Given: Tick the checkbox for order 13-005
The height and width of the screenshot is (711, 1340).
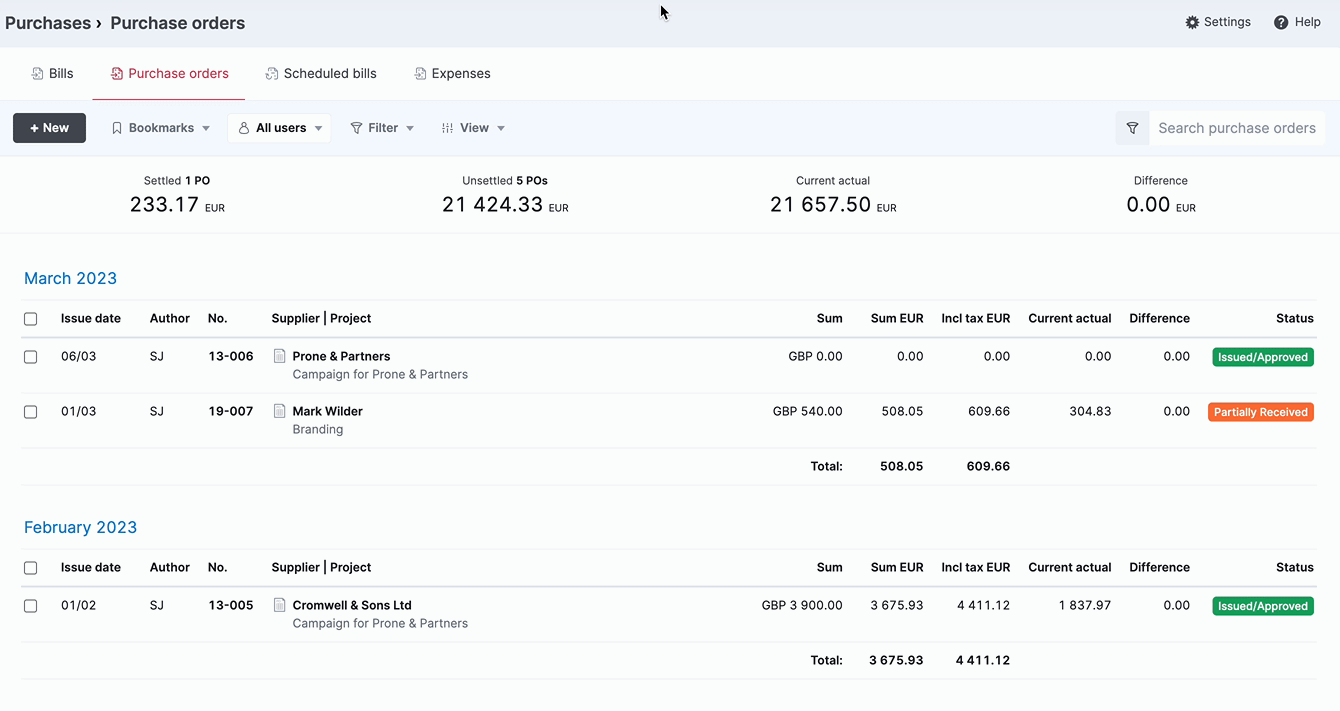Looking at the screenshot, I should pos(31,606).
